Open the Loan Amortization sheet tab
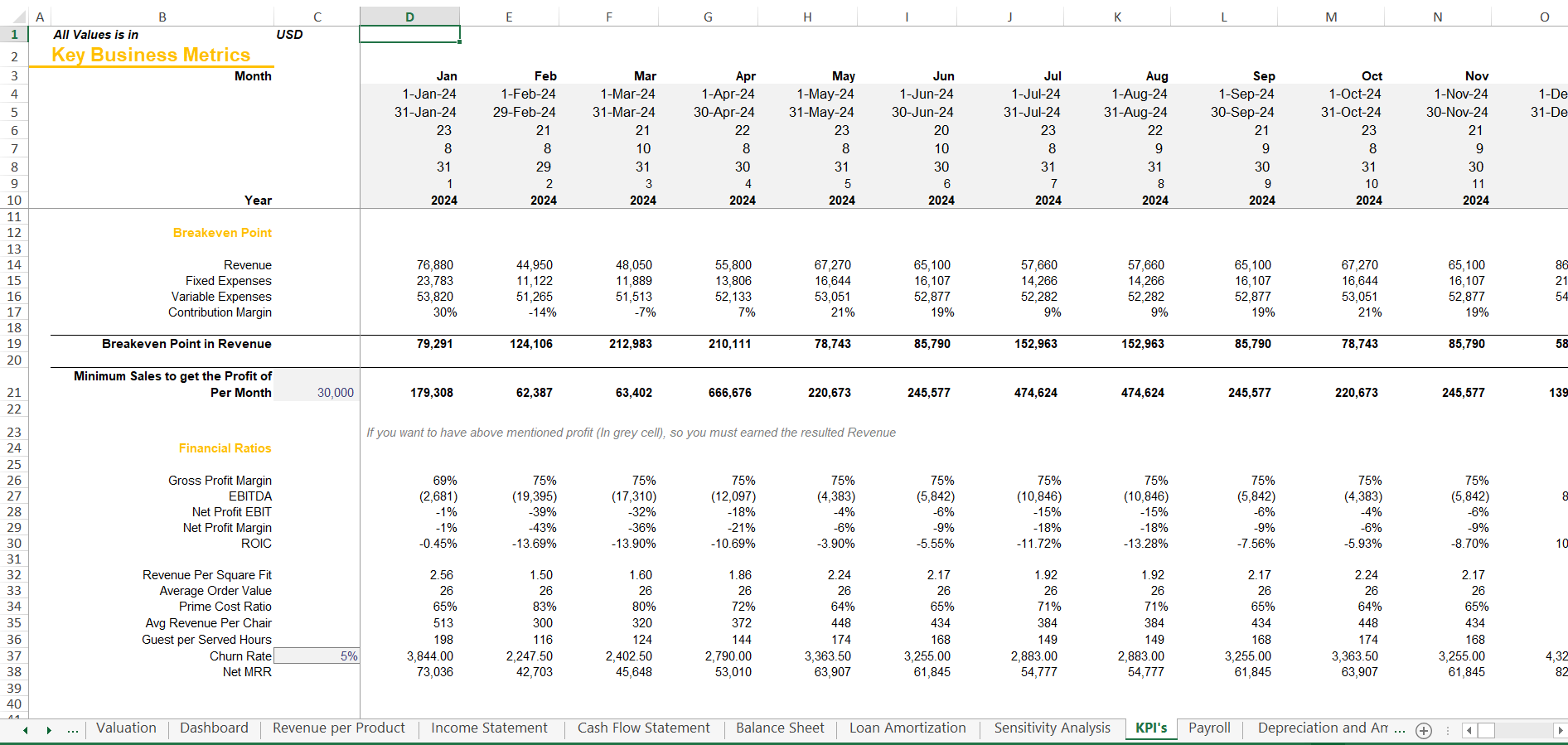Screen dimensions: 1568x745 click(x=907, y=728)
